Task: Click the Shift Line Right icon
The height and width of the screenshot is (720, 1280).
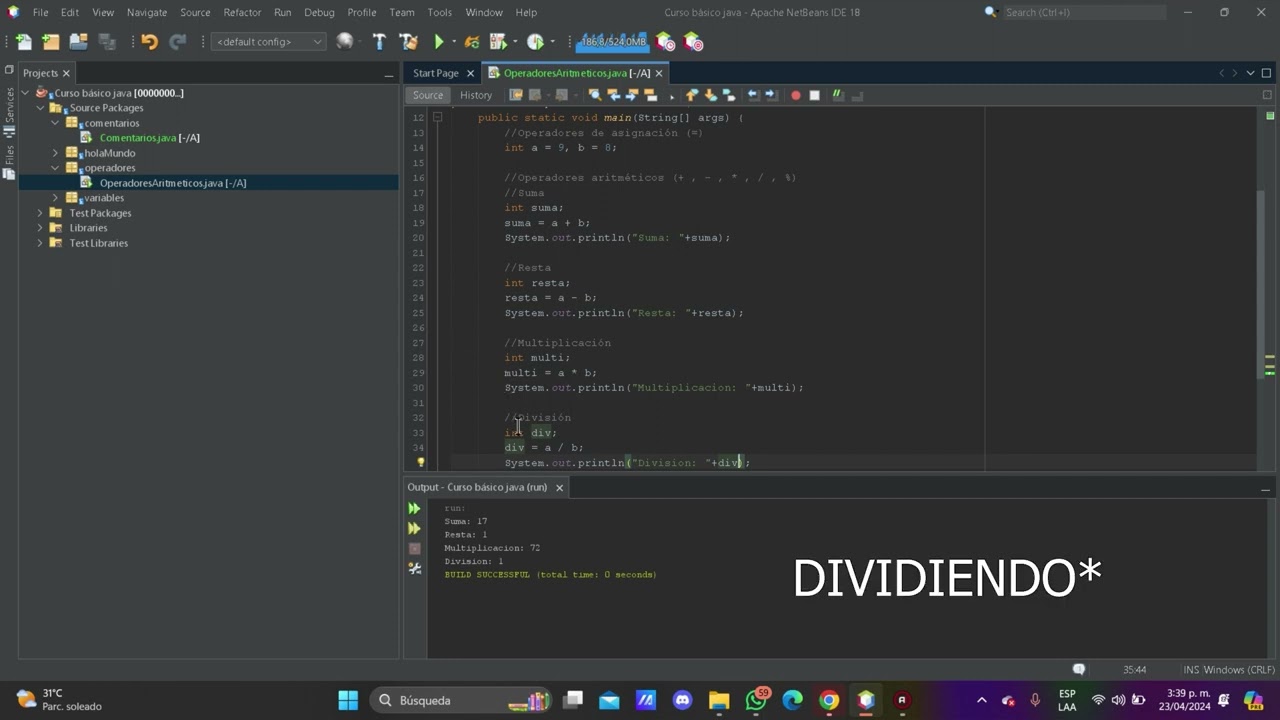Action: tap(772, 95)
